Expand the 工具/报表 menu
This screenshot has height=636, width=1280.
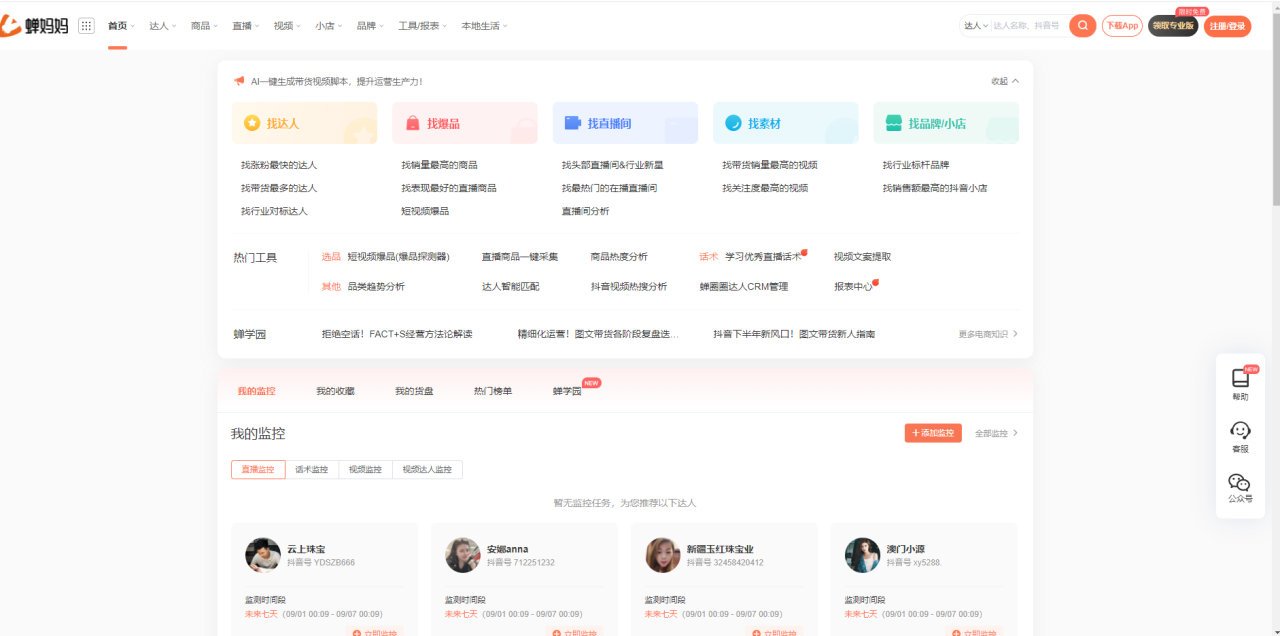(422, 26)
